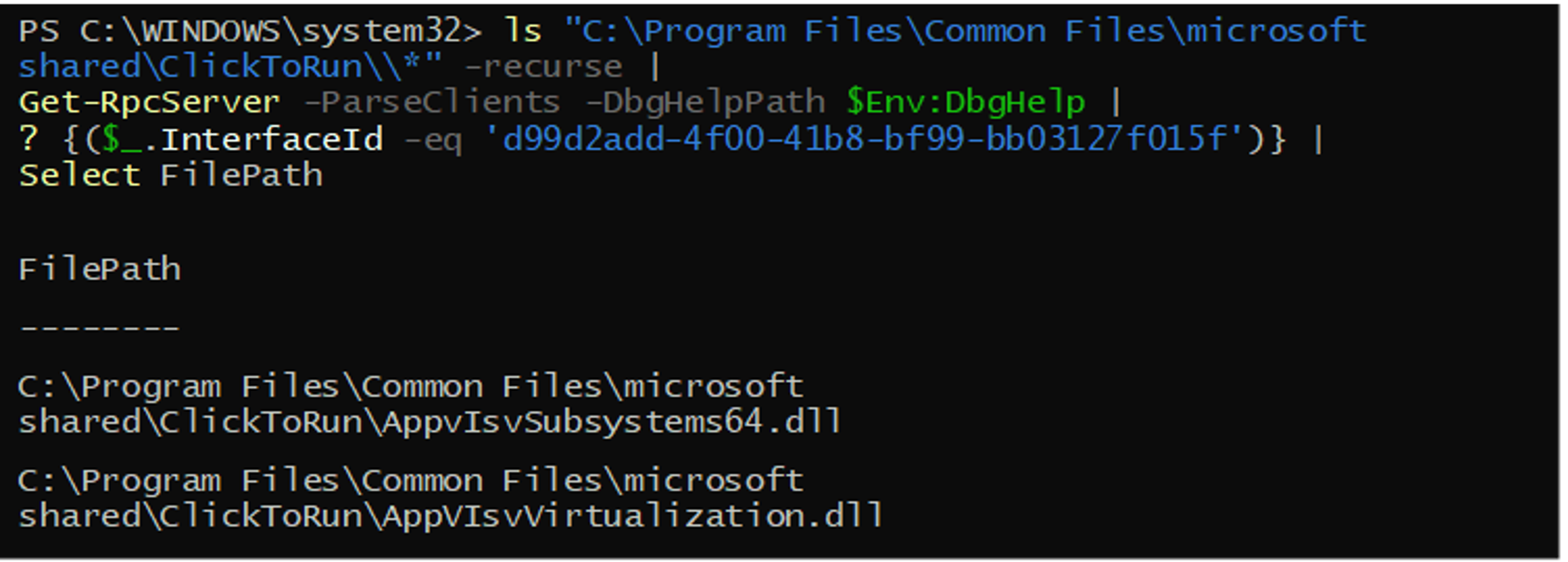Click the Select FilePath command
Viewport: 1568px width, 562px height.
[x=171, y=175]
